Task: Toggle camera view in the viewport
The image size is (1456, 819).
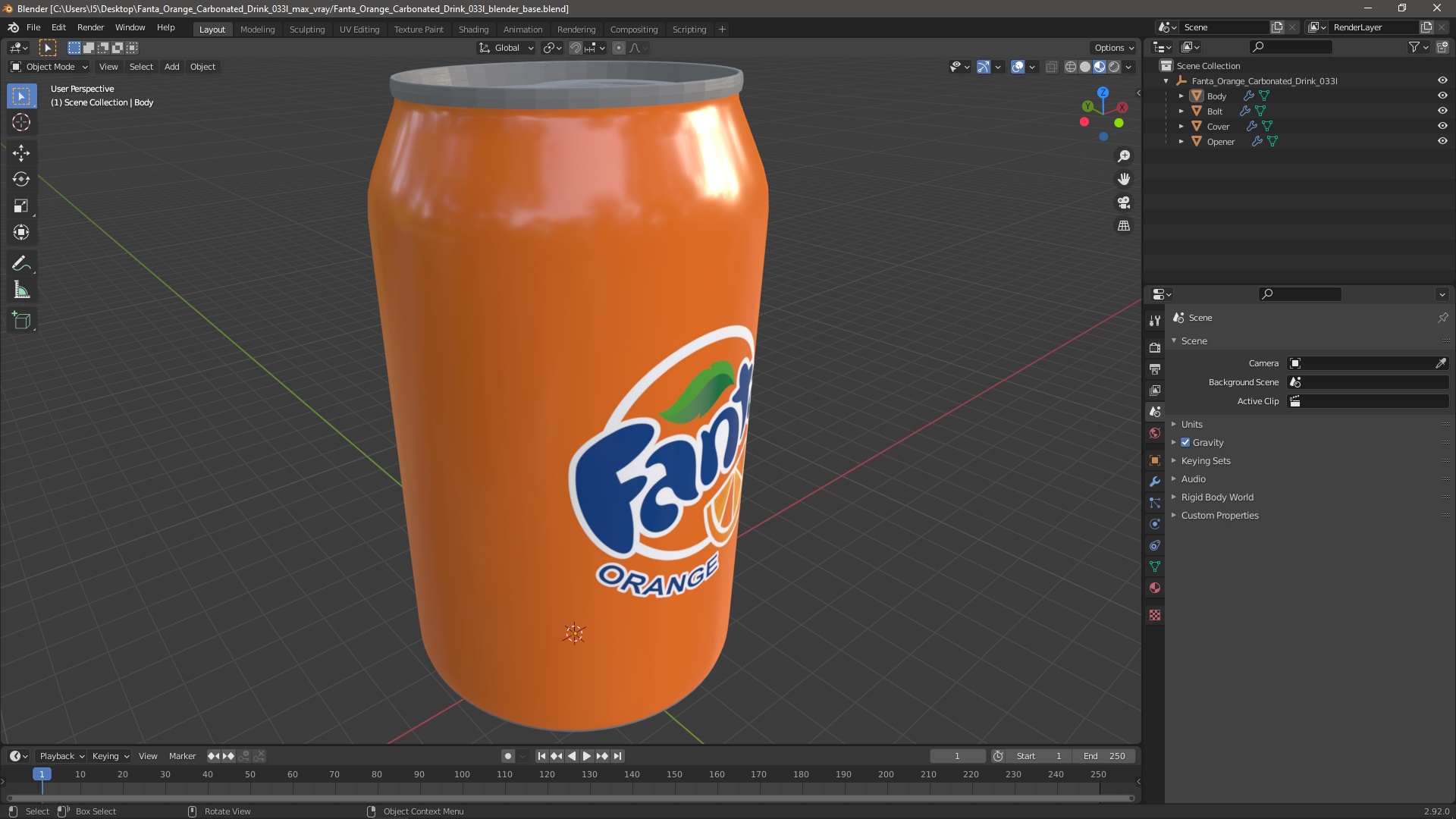Action: (1124, 202)
